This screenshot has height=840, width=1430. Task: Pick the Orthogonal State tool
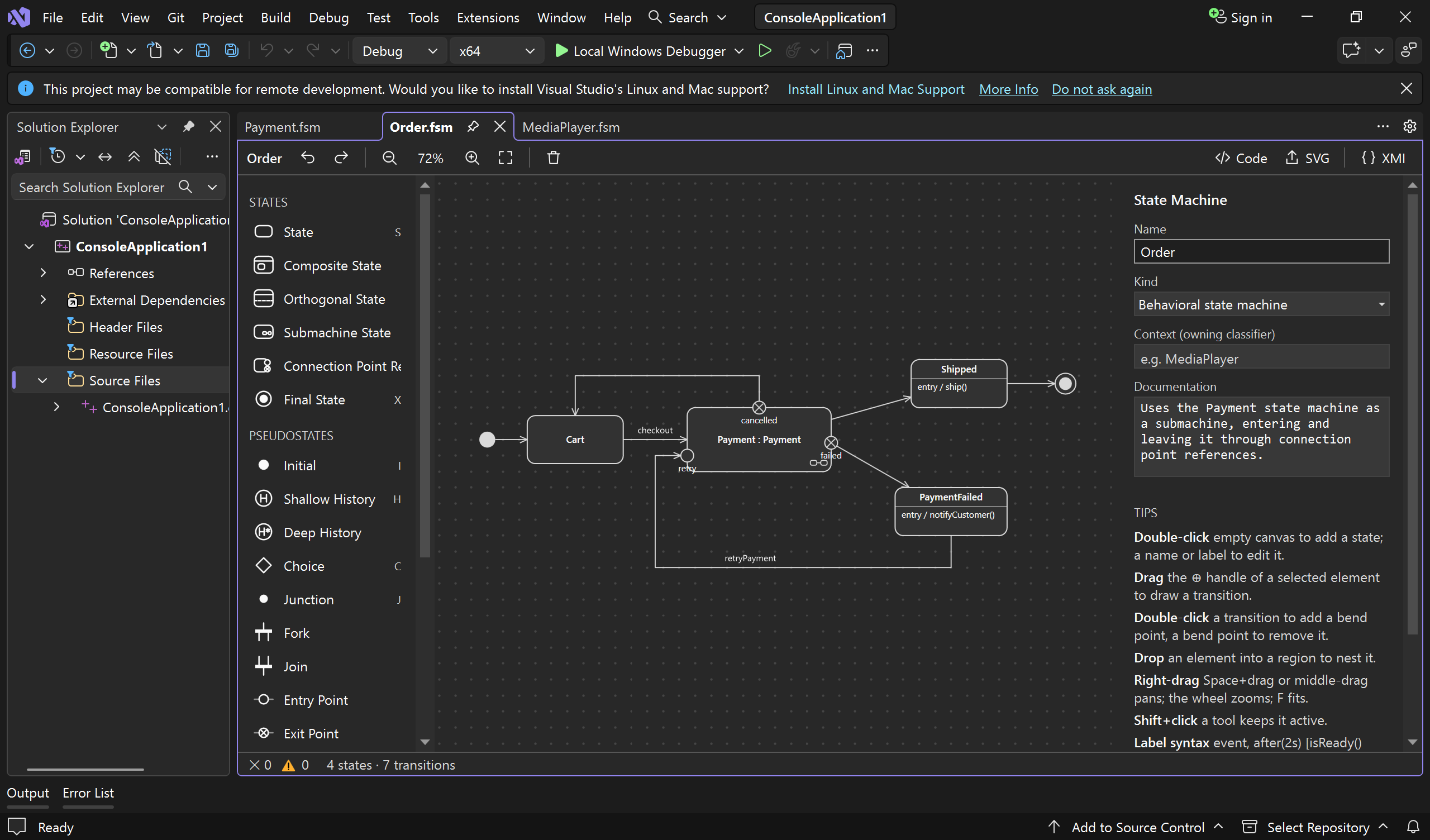point(327,299)
